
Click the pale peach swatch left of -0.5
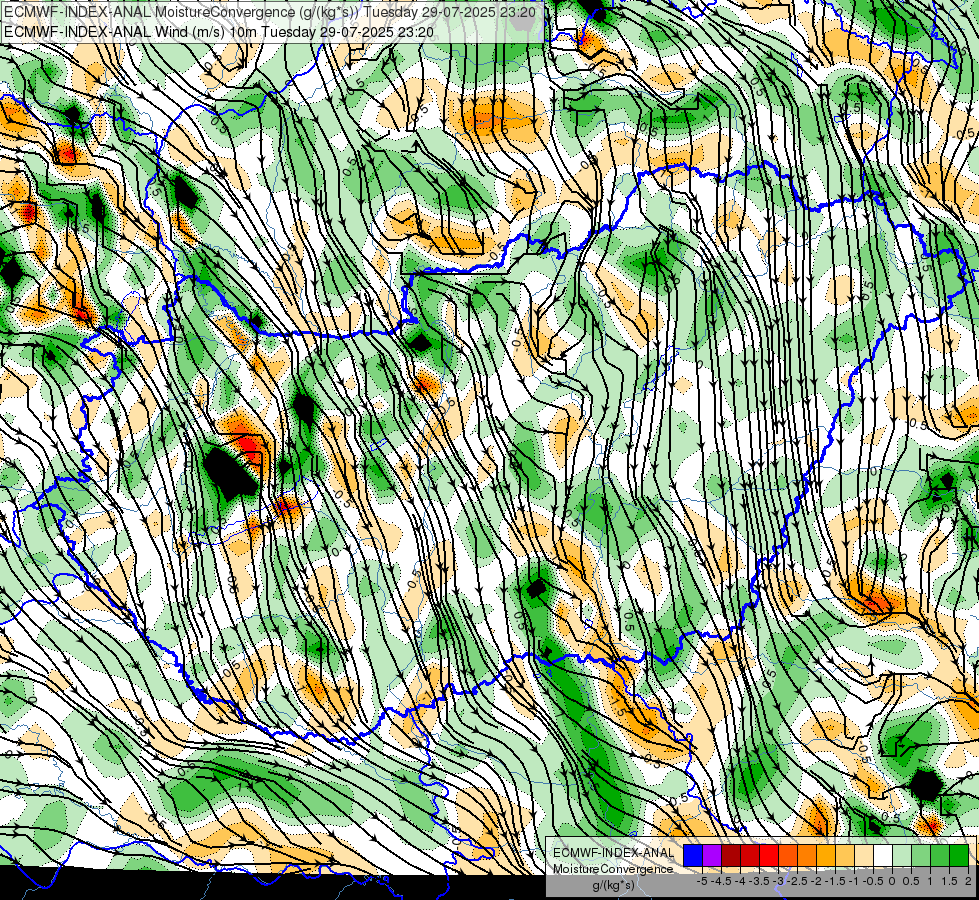864,856
